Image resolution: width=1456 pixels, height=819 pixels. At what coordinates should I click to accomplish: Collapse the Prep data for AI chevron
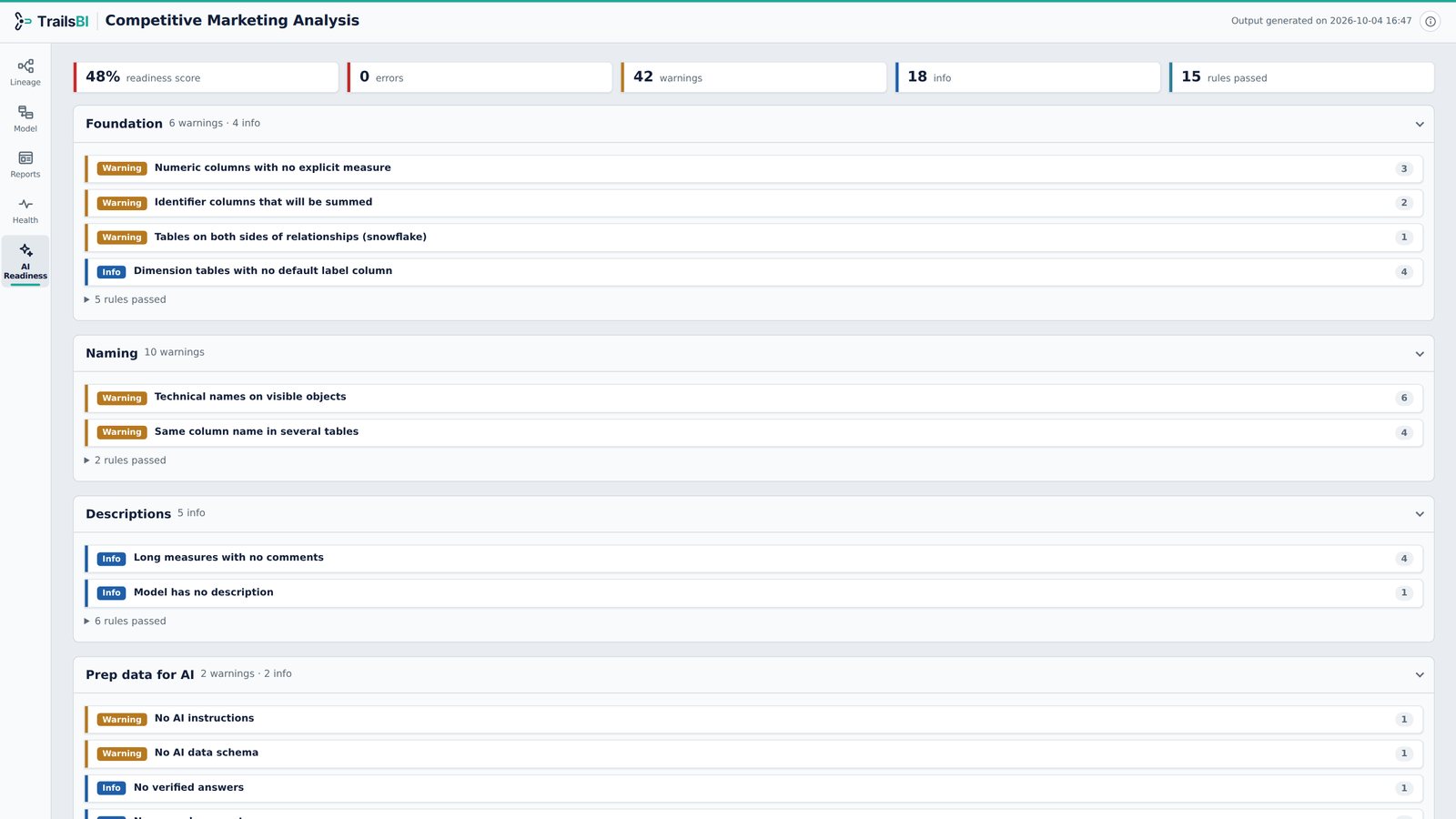[1420, 675]
